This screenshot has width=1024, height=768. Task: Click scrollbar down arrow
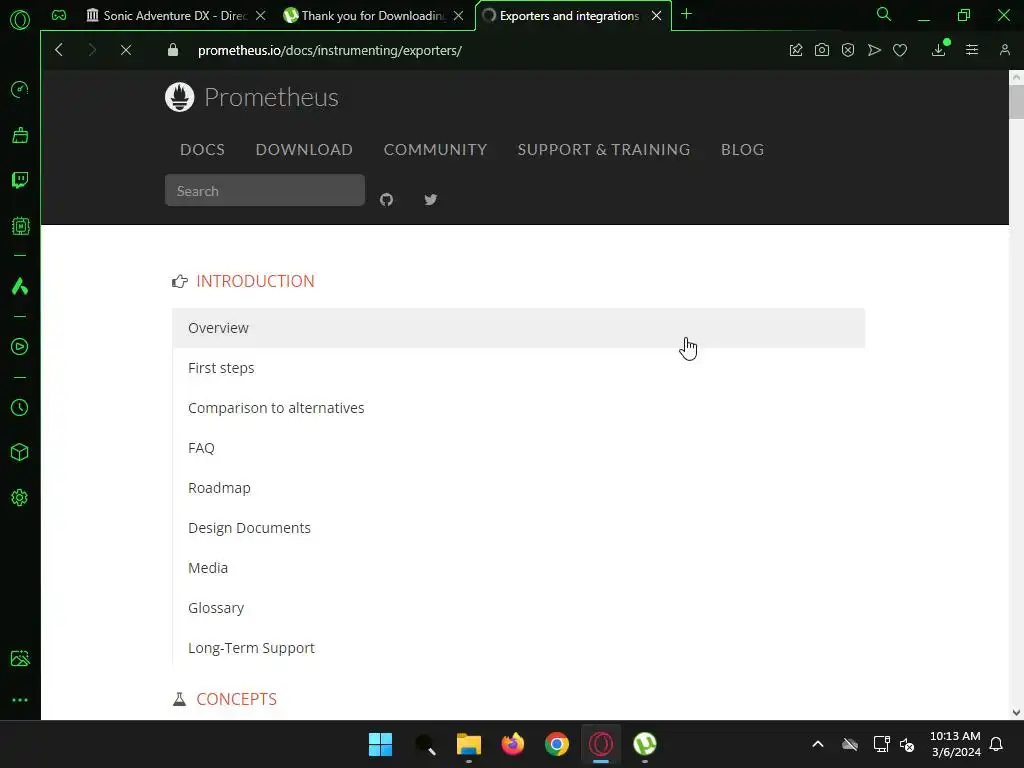coord(1016,712)
